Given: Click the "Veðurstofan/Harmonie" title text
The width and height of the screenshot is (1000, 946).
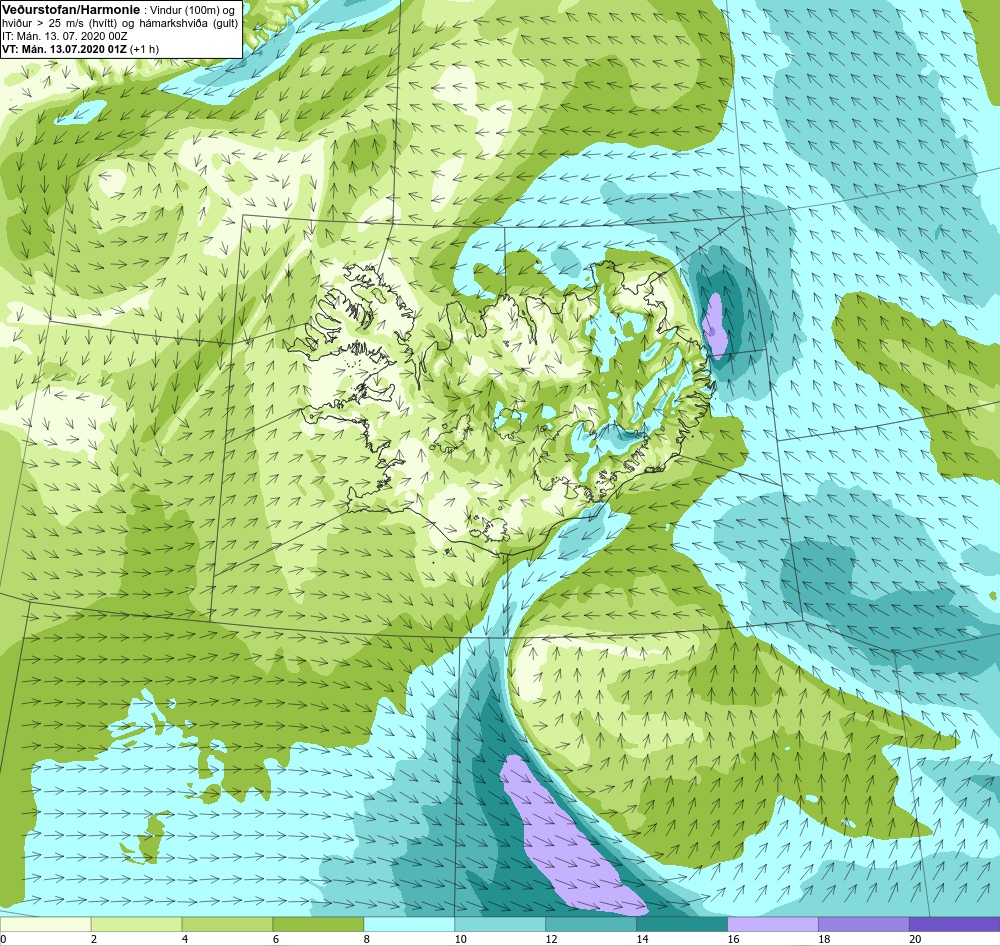Looking at the screenshot, I should [x=69, y=10].
